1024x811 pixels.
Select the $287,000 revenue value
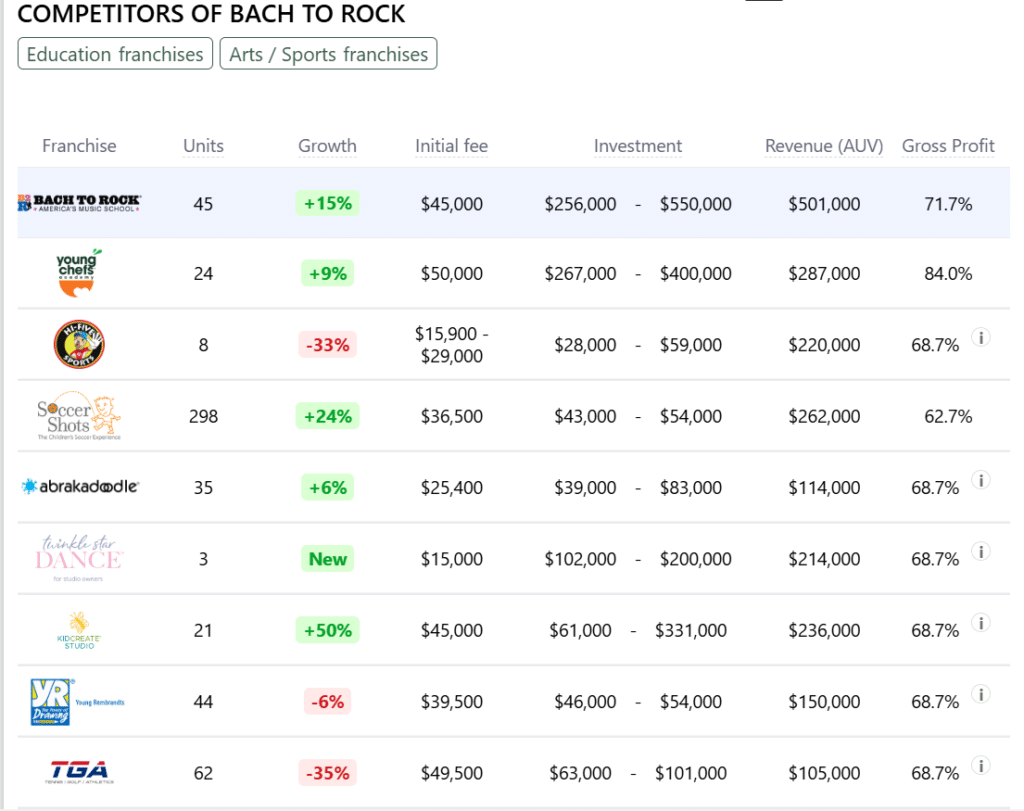tap(824, 273)
